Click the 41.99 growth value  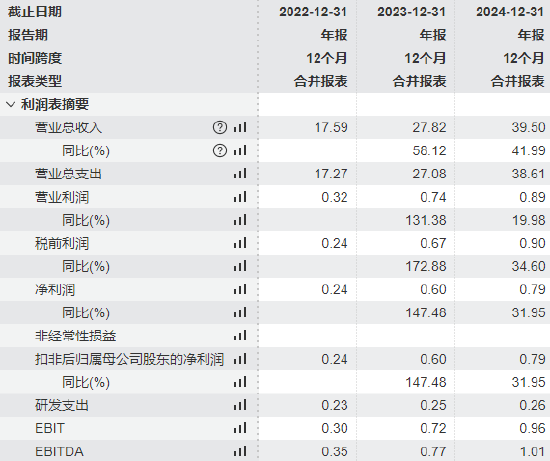pos(528,151)
